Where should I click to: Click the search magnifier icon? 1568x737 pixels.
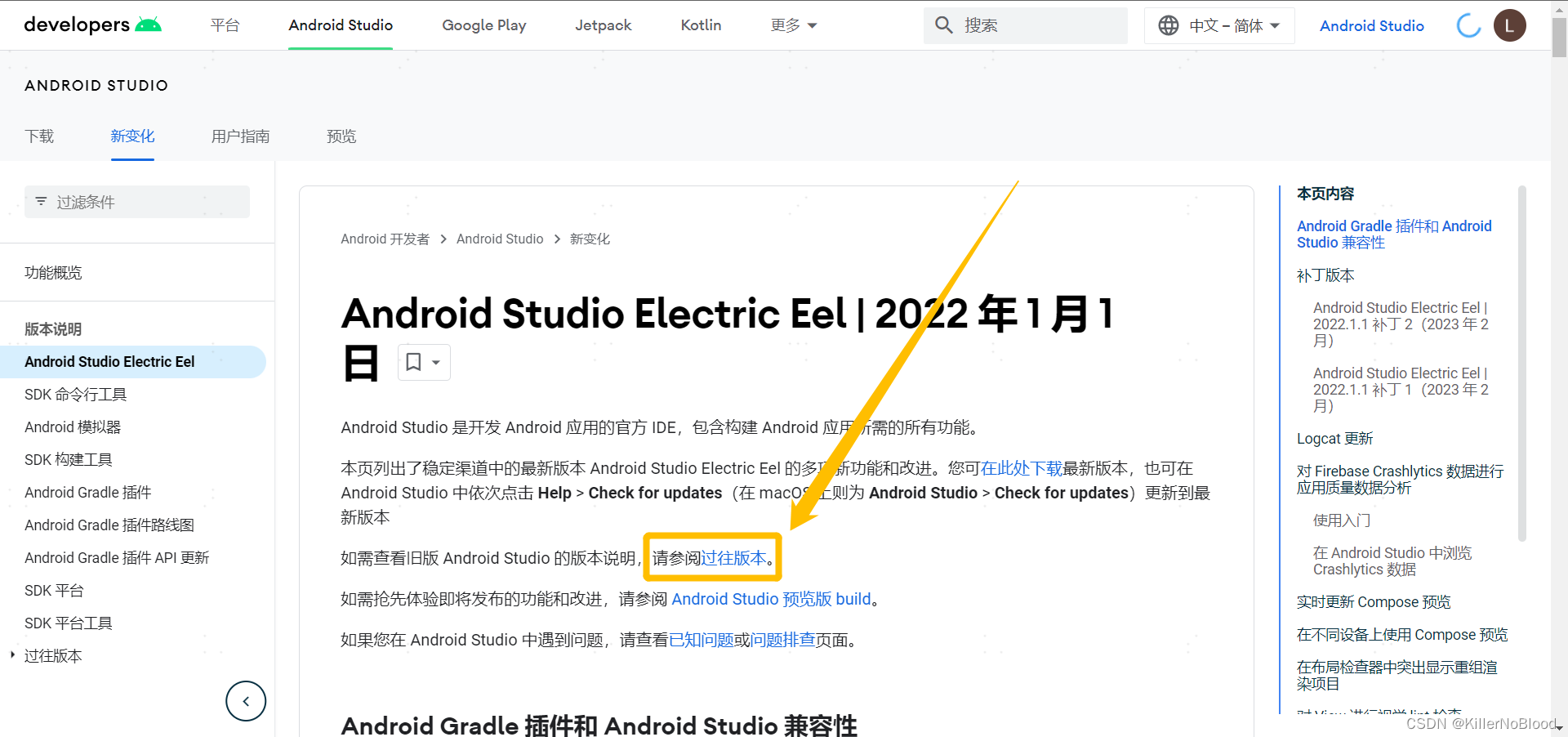[944, 25]
